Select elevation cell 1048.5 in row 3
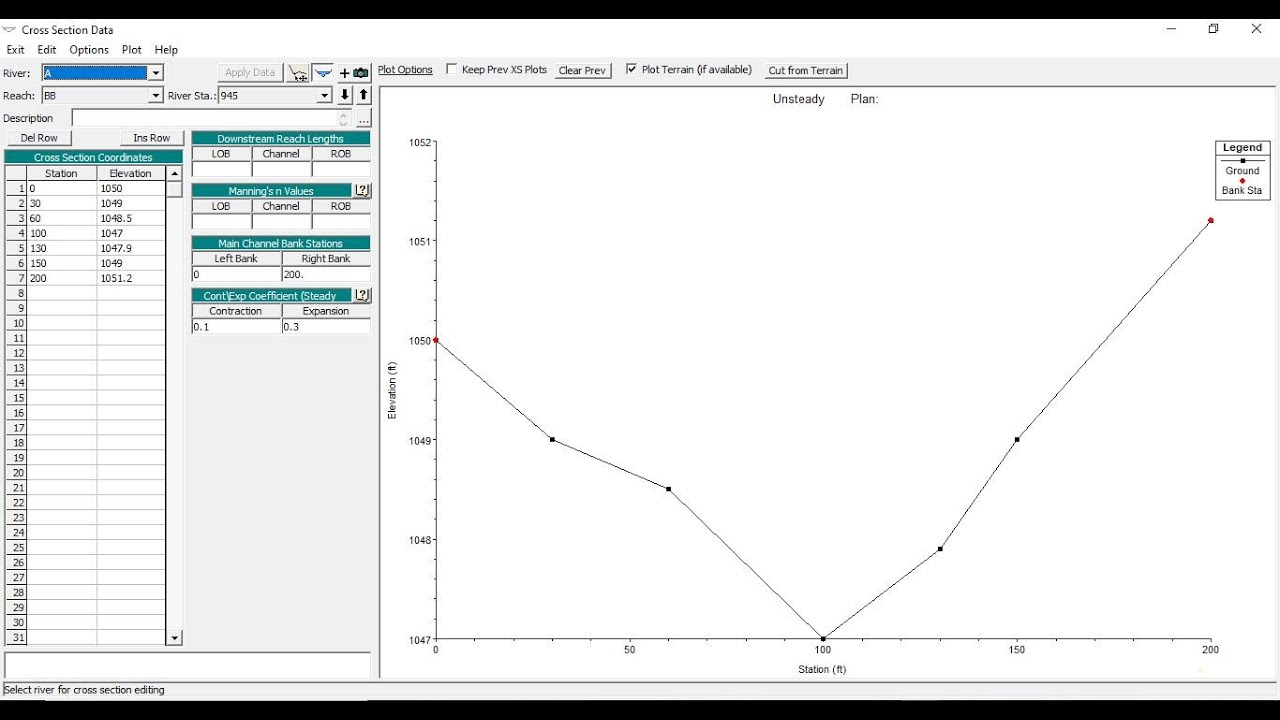Screen dimensions: 1280x720 131,218
